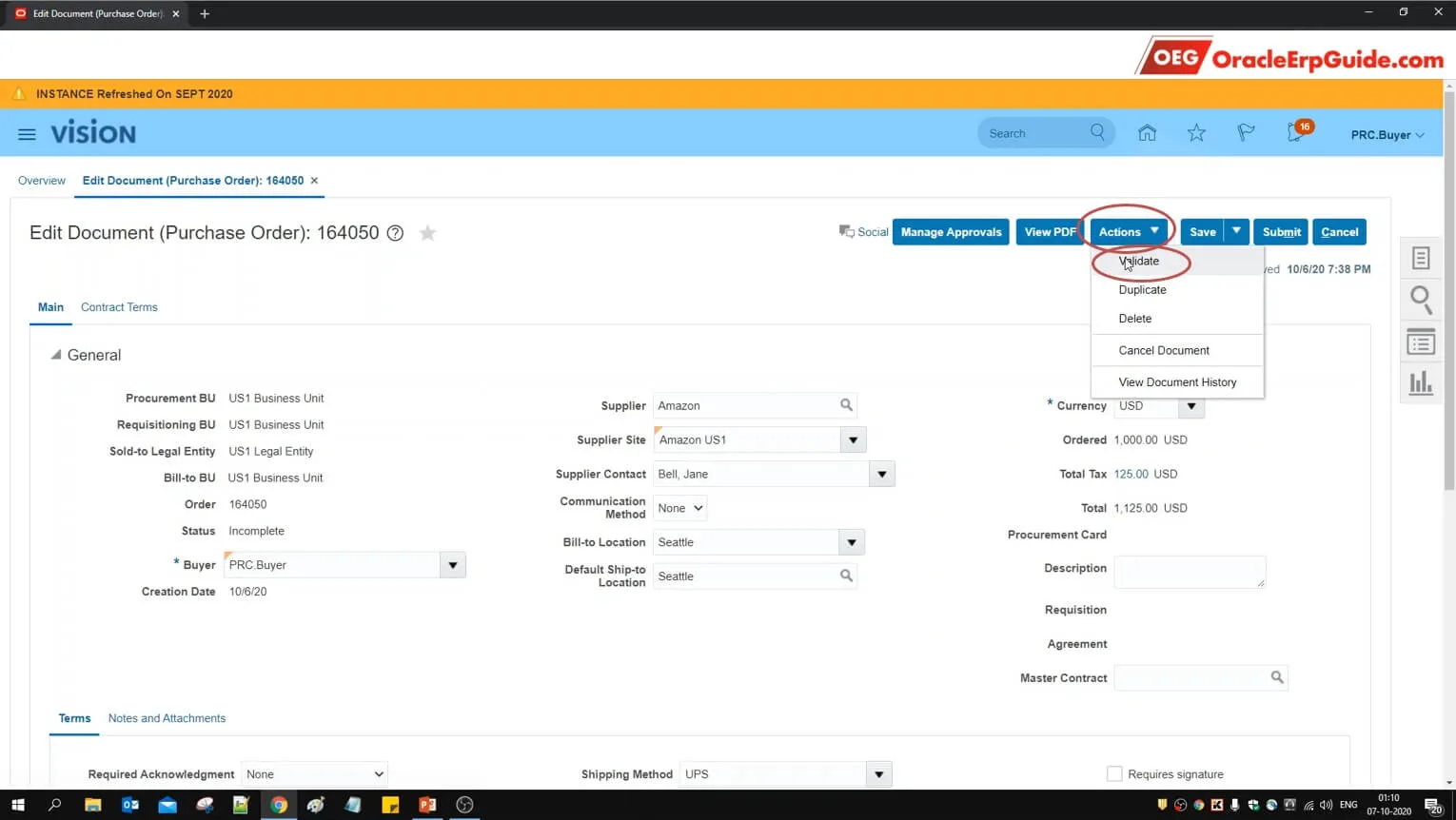Screen dimensions: 1456x820
Task: Open the Tasks panel document icon
Action: [1421, 258]
